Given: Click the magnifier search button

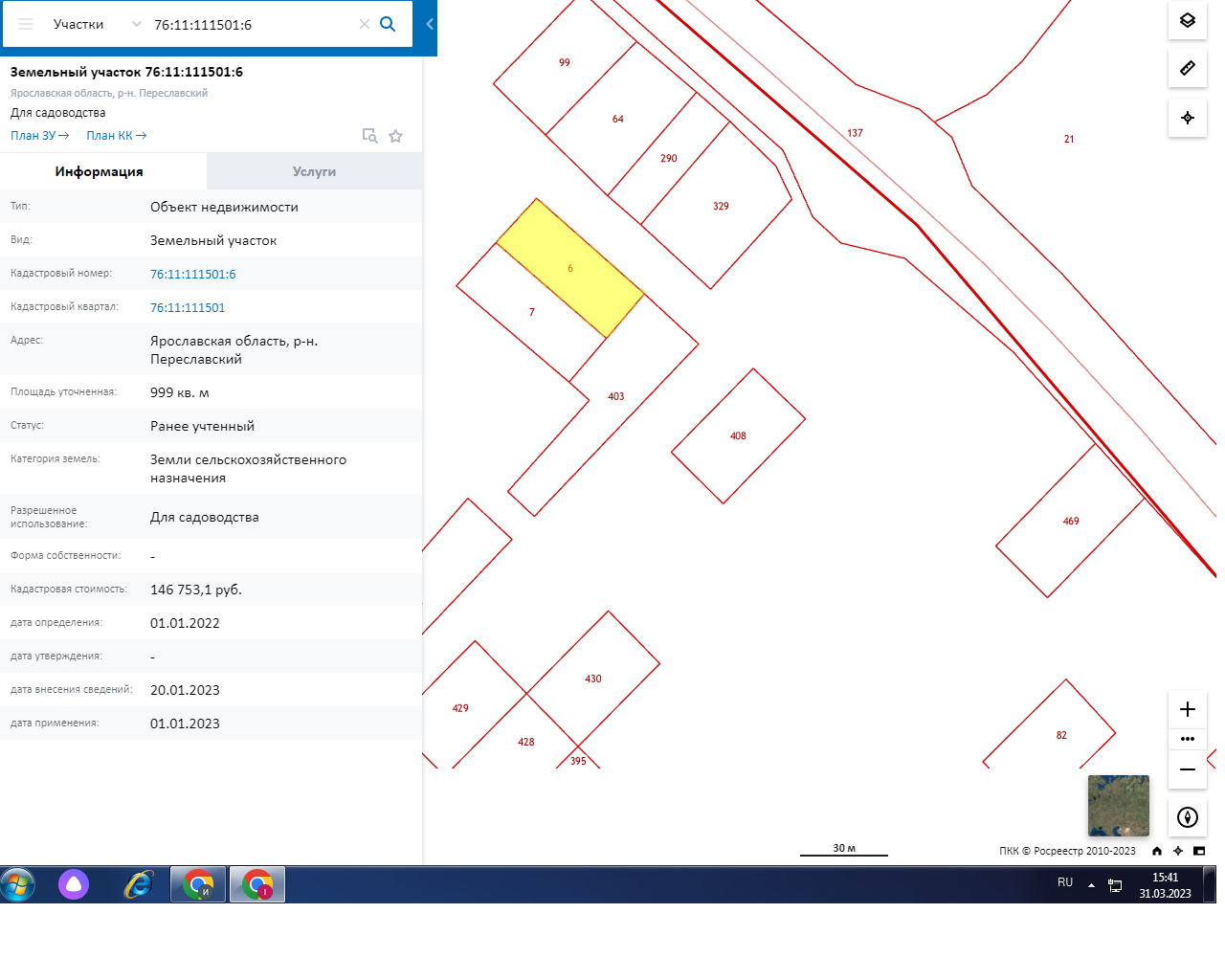Looking at the screenshot, I should [x=388, y=24].
